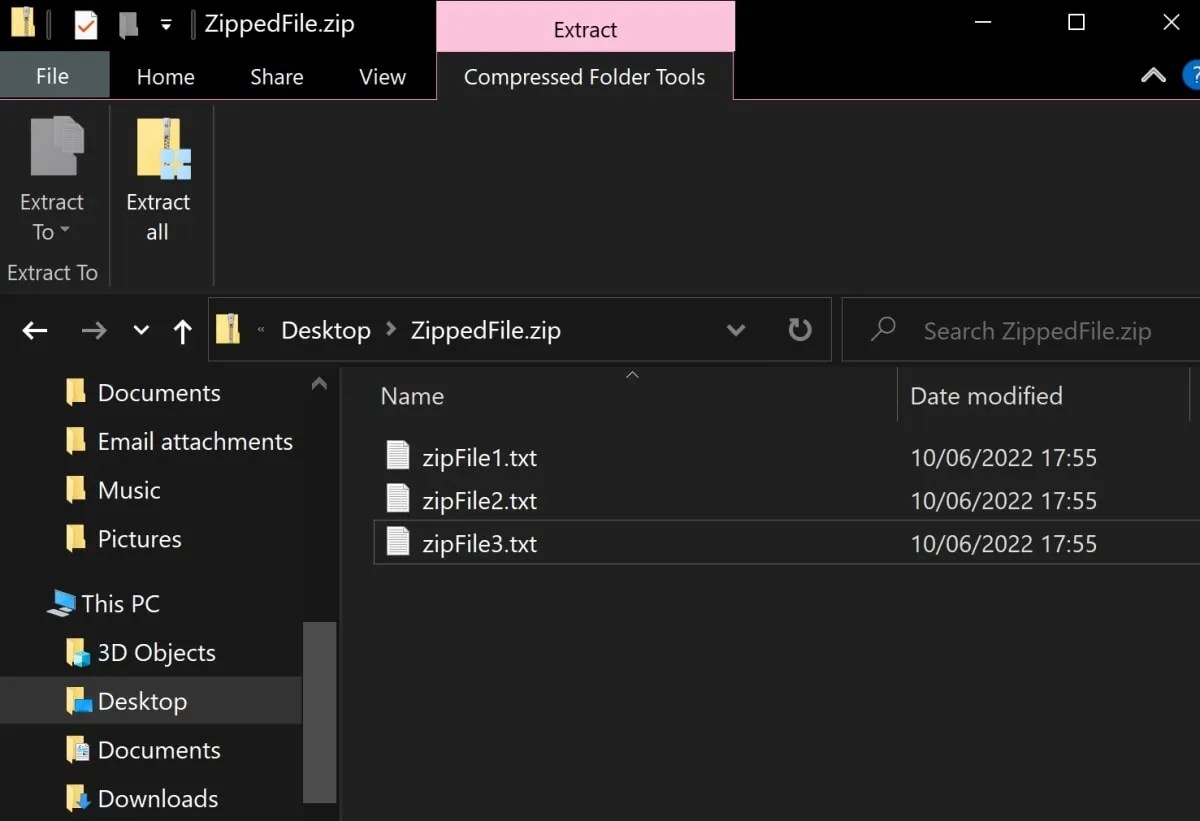1200x821 pixels.
Task: Sort files by the Date modified column
Action: click(986, 396)
